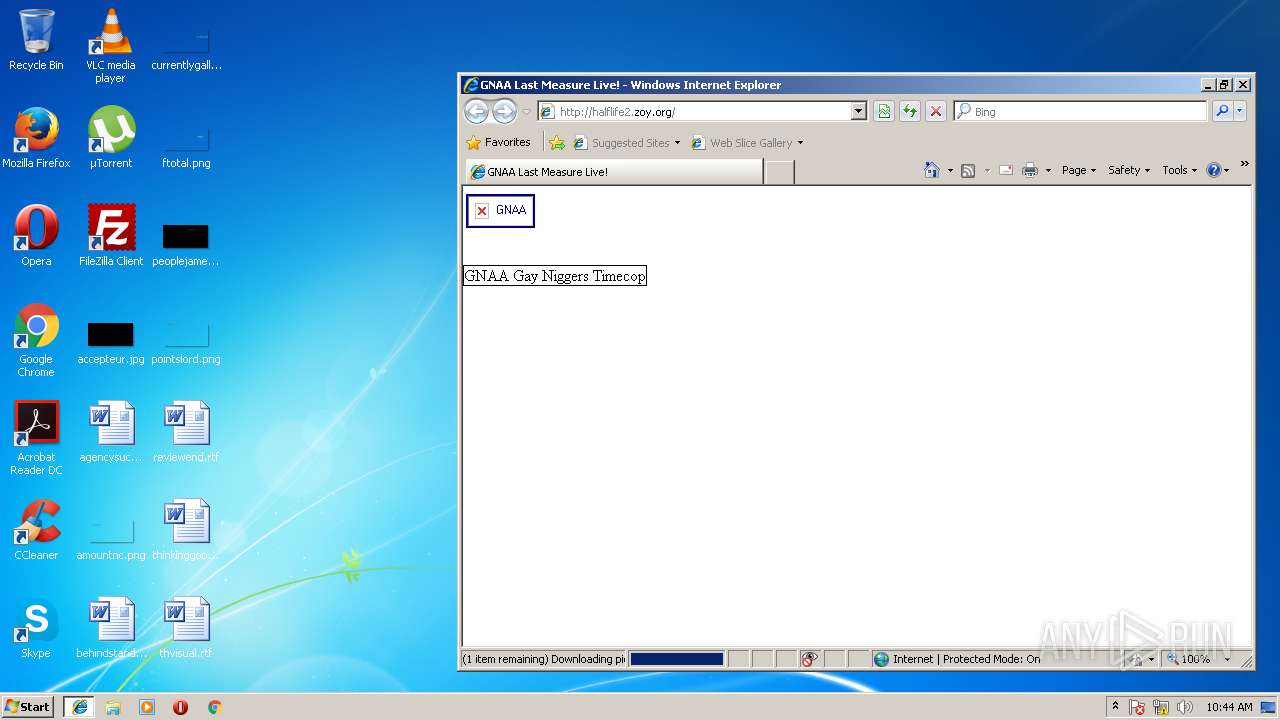The image size is (1280, 720).
Task: Open a new blank tab
Action: (779, 172)
